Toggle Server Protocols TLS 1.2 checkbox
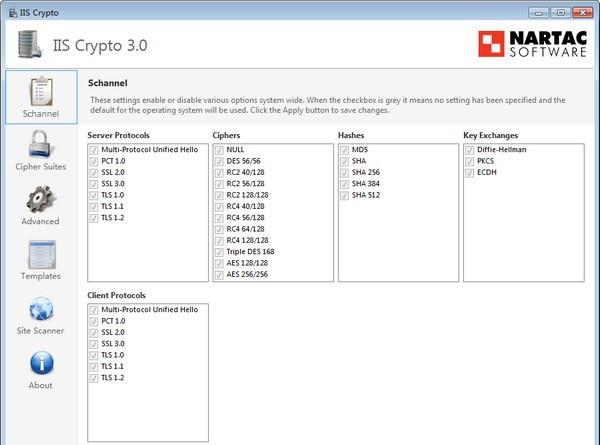 (x=93, y=218)
